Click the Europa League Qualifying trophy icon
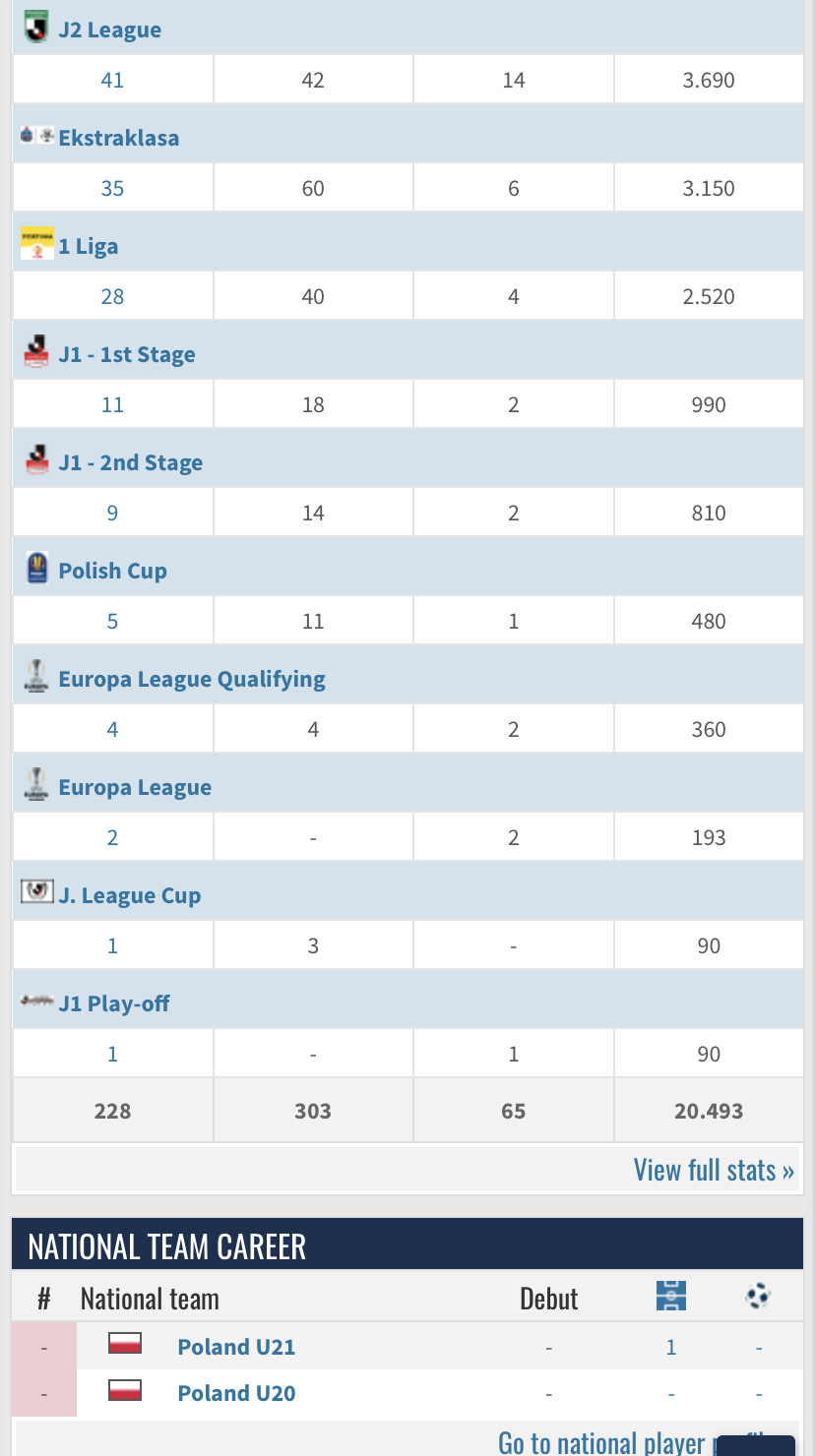 (36, 676)
